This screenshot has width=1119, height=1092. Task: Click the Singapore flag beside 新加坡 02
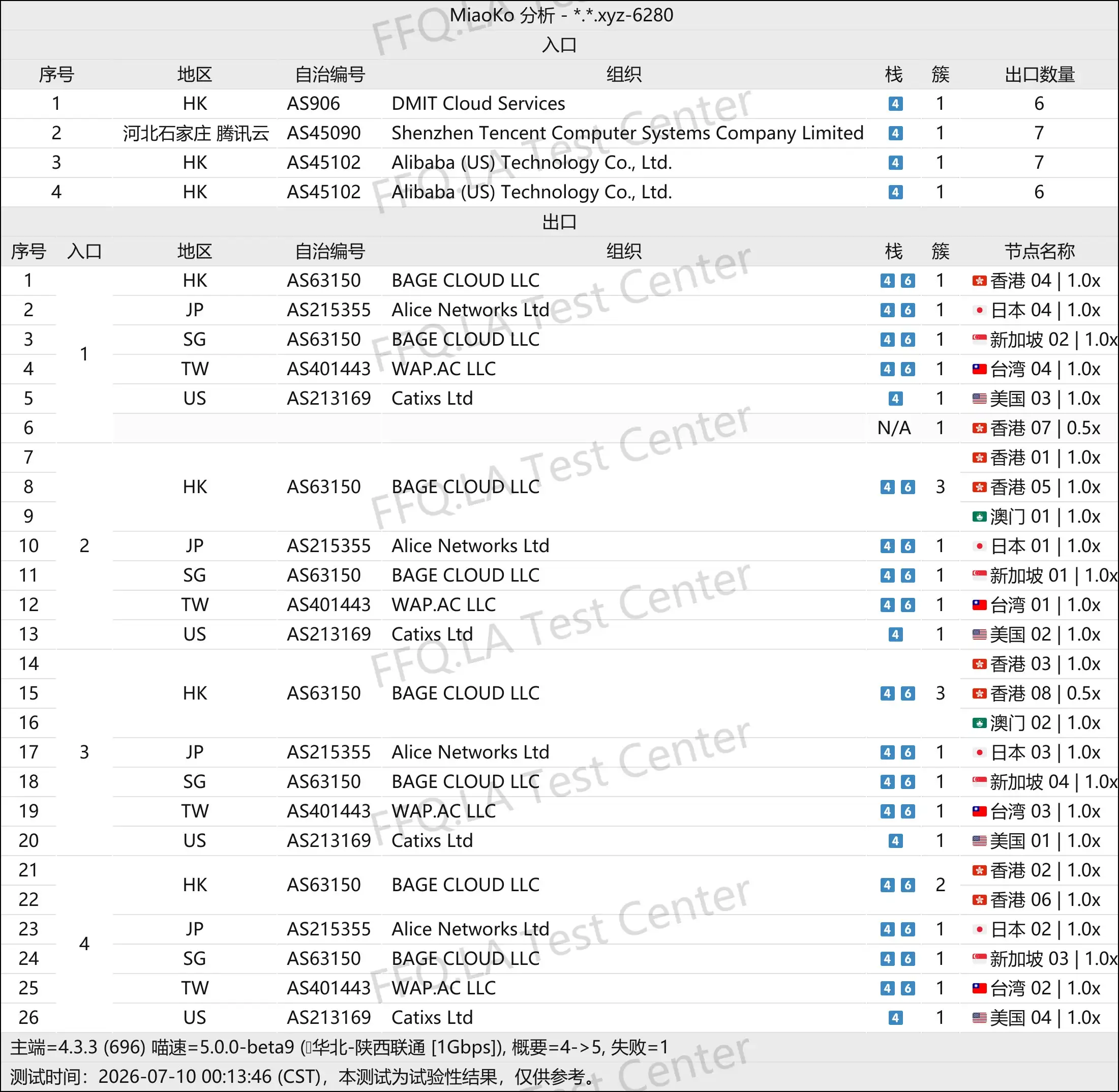979,340
